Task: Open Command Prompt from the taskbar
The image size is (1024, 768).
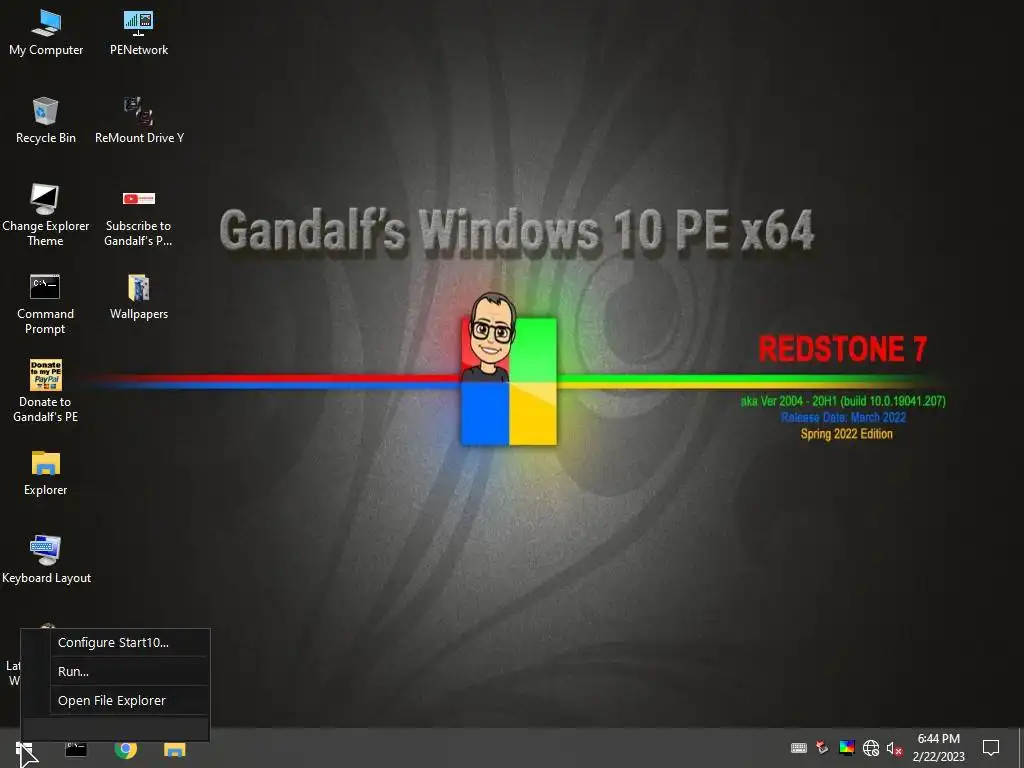Action: [x=76, y=749]
